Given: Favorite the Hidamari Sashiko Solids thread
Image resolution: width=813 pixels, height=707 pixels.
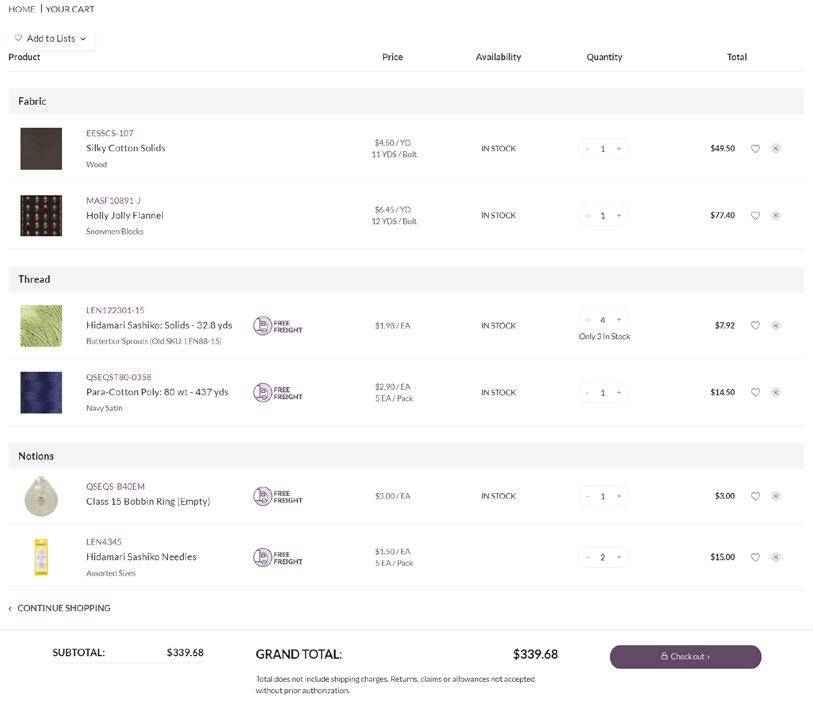Looking at the screenshot, I should 755,326.
